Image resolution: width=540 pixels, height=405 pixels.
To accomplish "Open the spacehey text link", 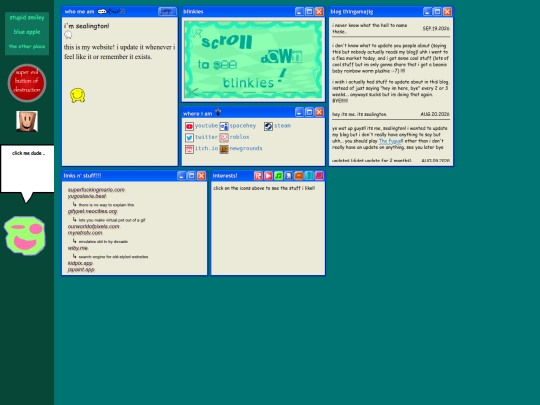I will [x=243, y=126].
